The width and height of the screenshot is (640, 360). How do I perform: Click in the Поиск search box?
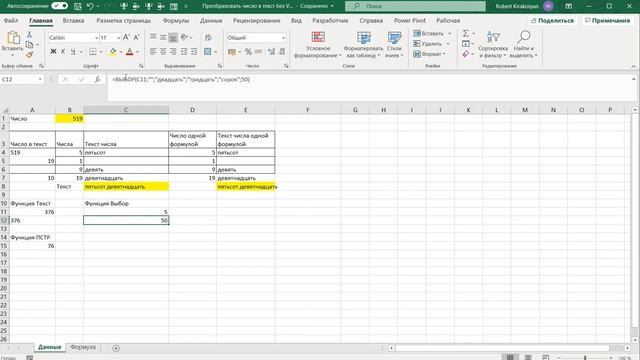coord(415,6)
